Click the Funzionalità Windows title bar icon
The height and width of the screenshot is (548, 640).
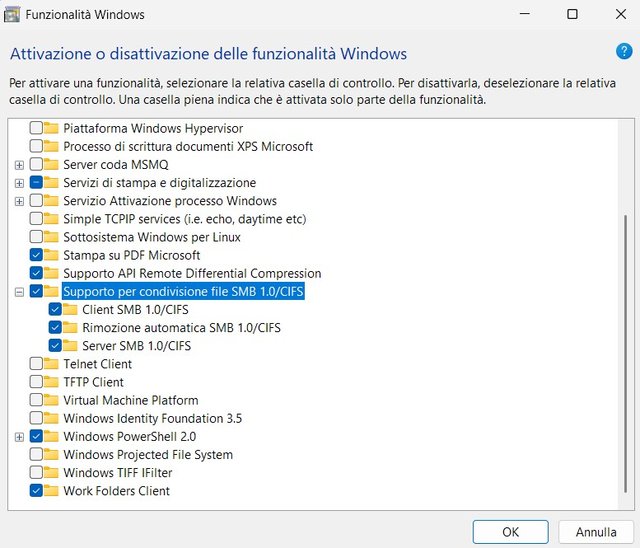pyautogui.click(x=11, y=15)
